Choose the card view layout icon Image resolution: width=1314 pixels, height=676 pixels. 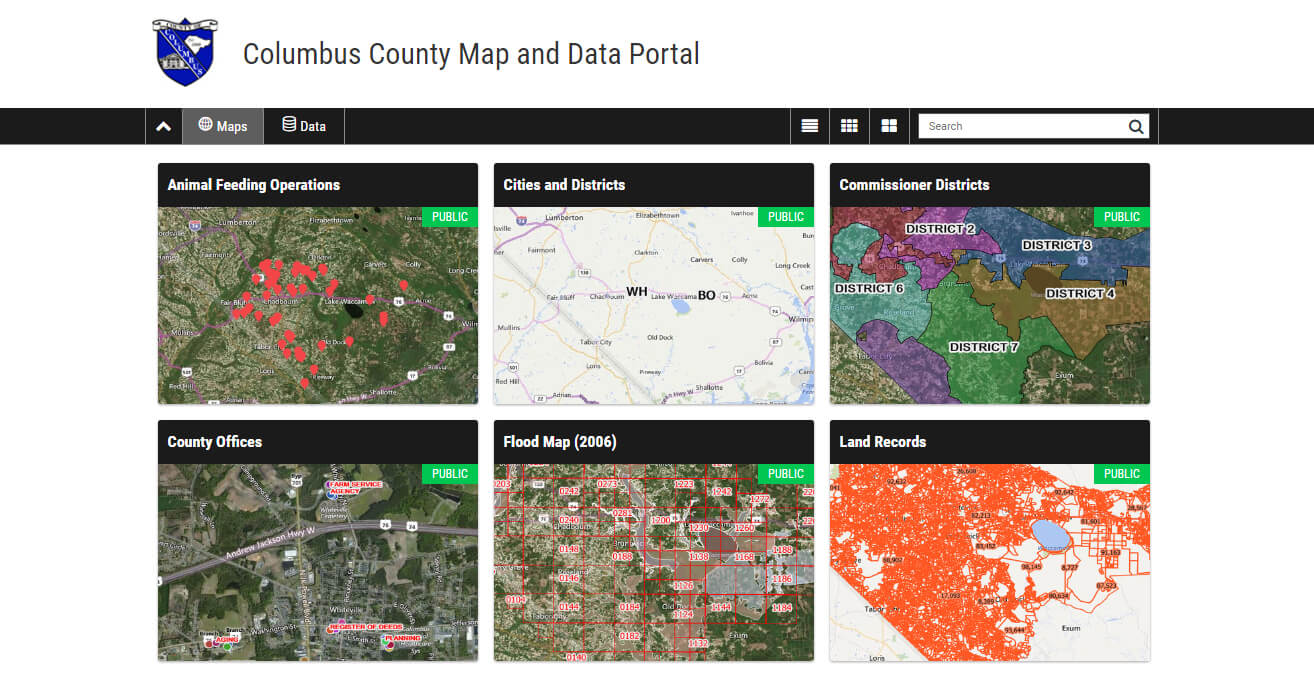click(x=889, y=125)
